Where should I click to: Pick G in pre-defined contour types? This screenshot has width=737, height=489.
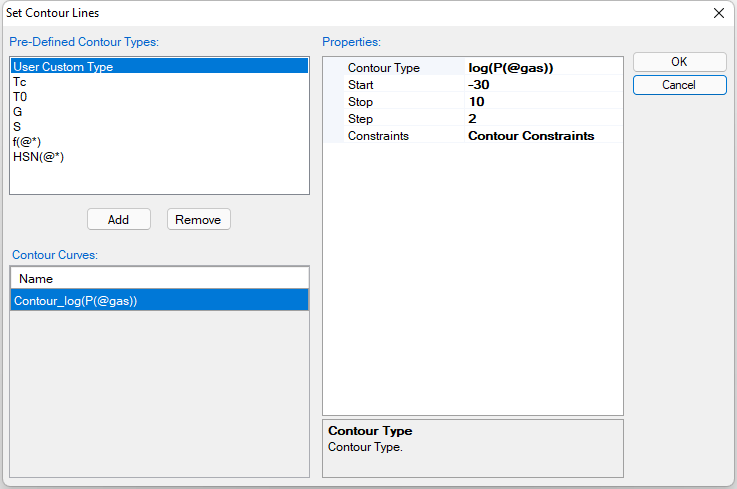coord(18,112)
